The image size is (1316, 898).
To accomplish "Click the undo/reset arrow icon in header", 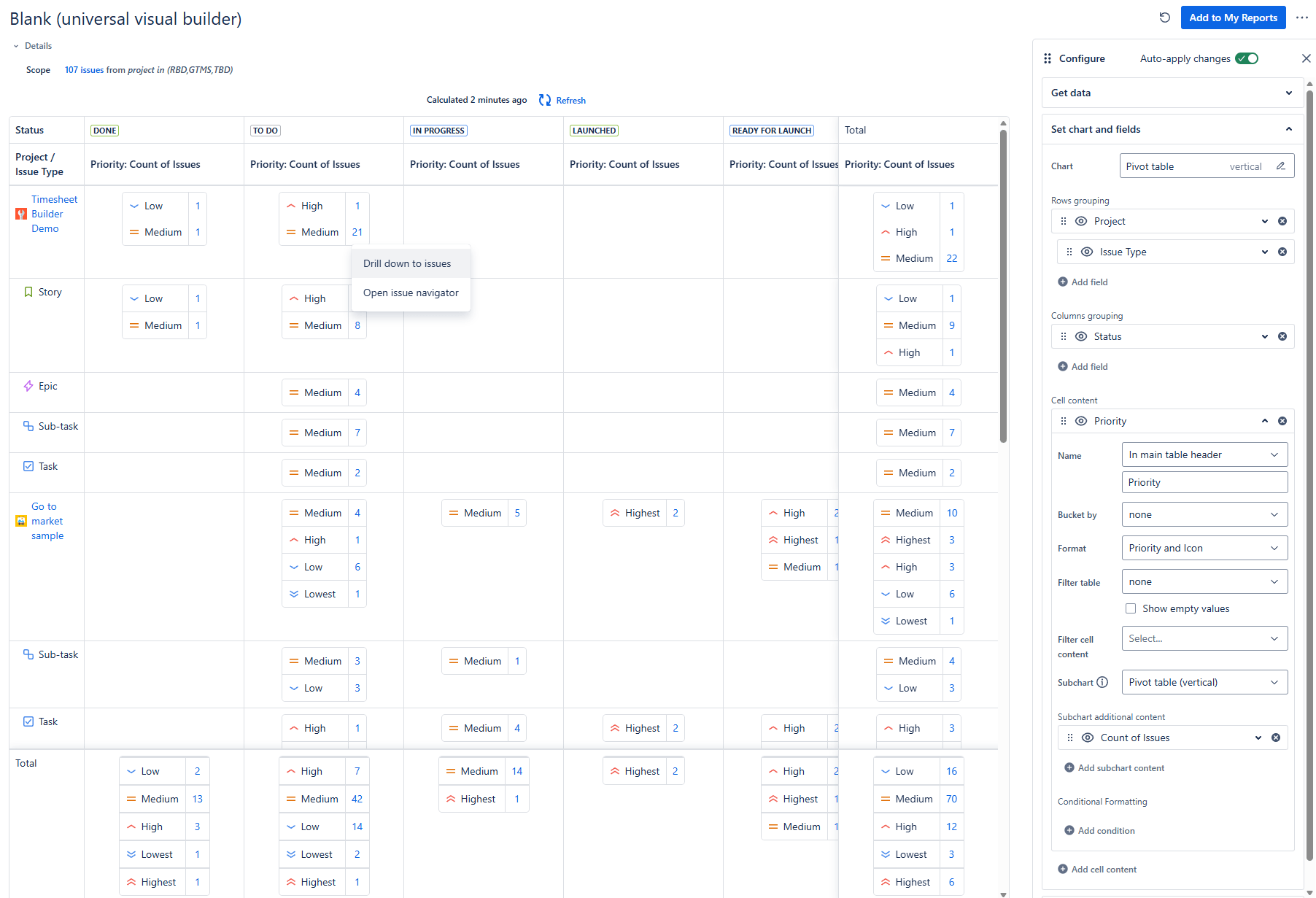I will pos(1164,18).
